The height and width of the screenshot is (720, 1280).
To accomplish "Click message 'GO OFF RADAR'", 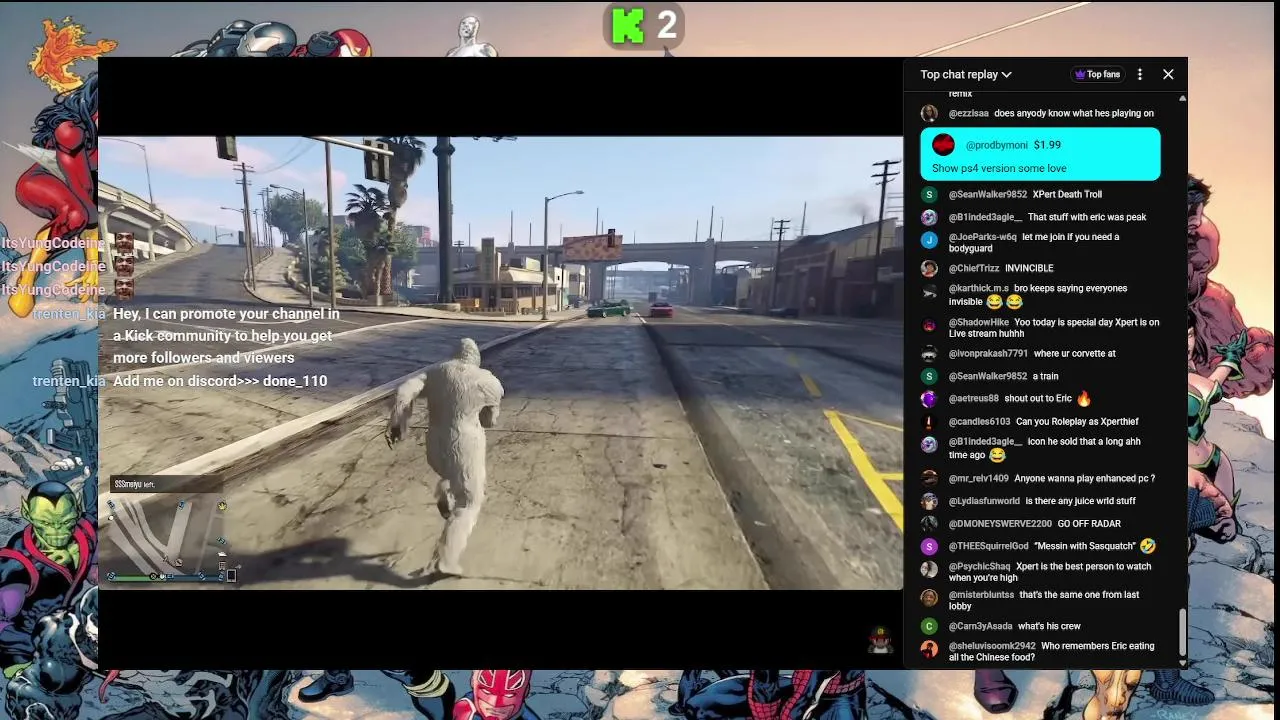I will 1089,523.
